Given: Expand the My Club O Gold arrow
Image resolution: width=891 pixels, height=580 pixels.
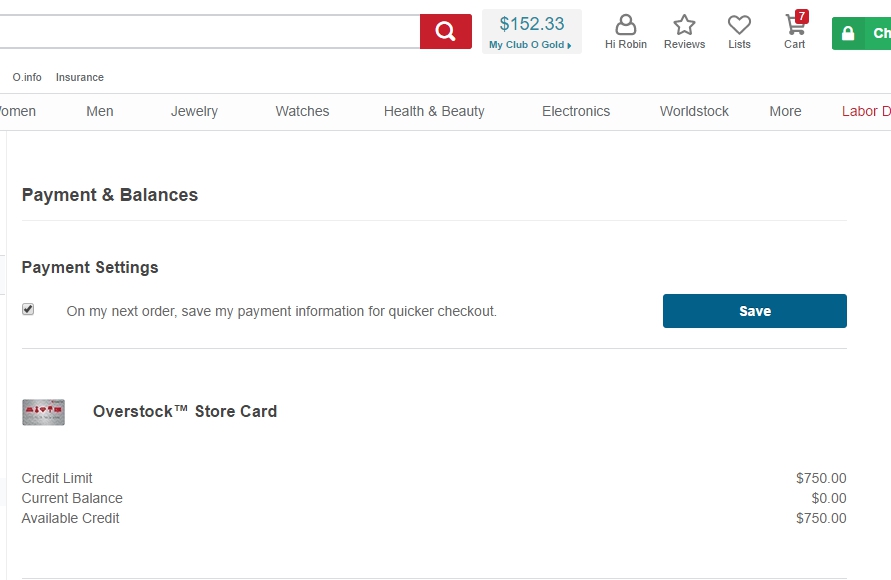Looking at the screenshot, I should (569, 45).
